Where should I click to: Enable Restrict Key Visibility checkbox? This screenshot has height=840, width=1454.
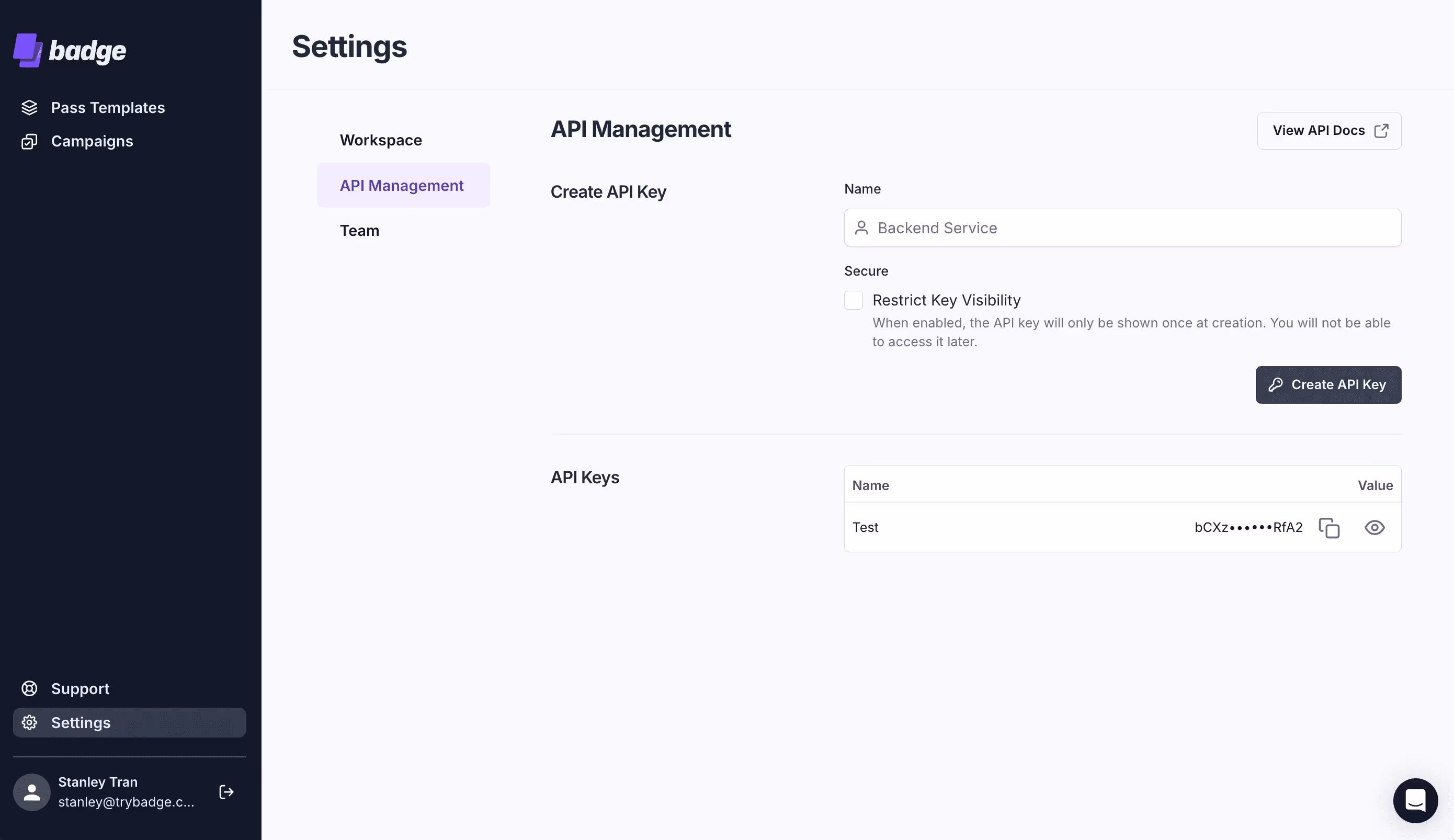coord(853,300)
